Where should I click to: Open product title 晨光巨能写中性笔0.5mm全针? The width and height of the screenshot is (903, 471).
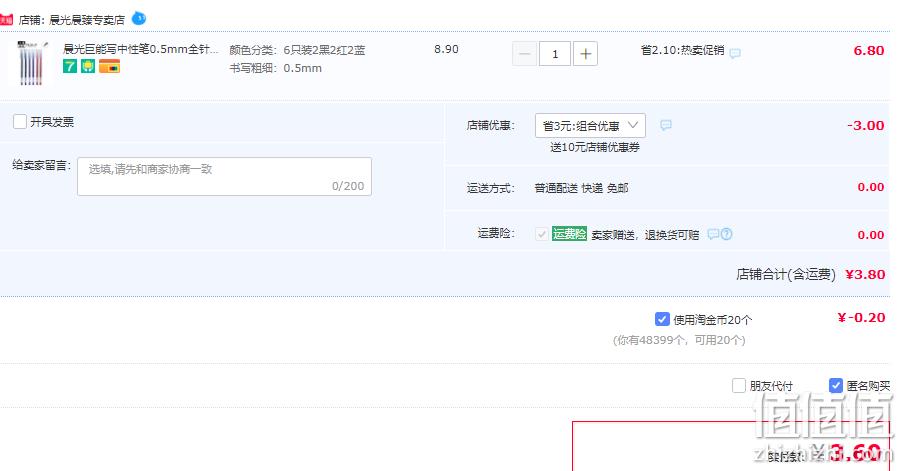pyautogui.click(x=141, y=50)
